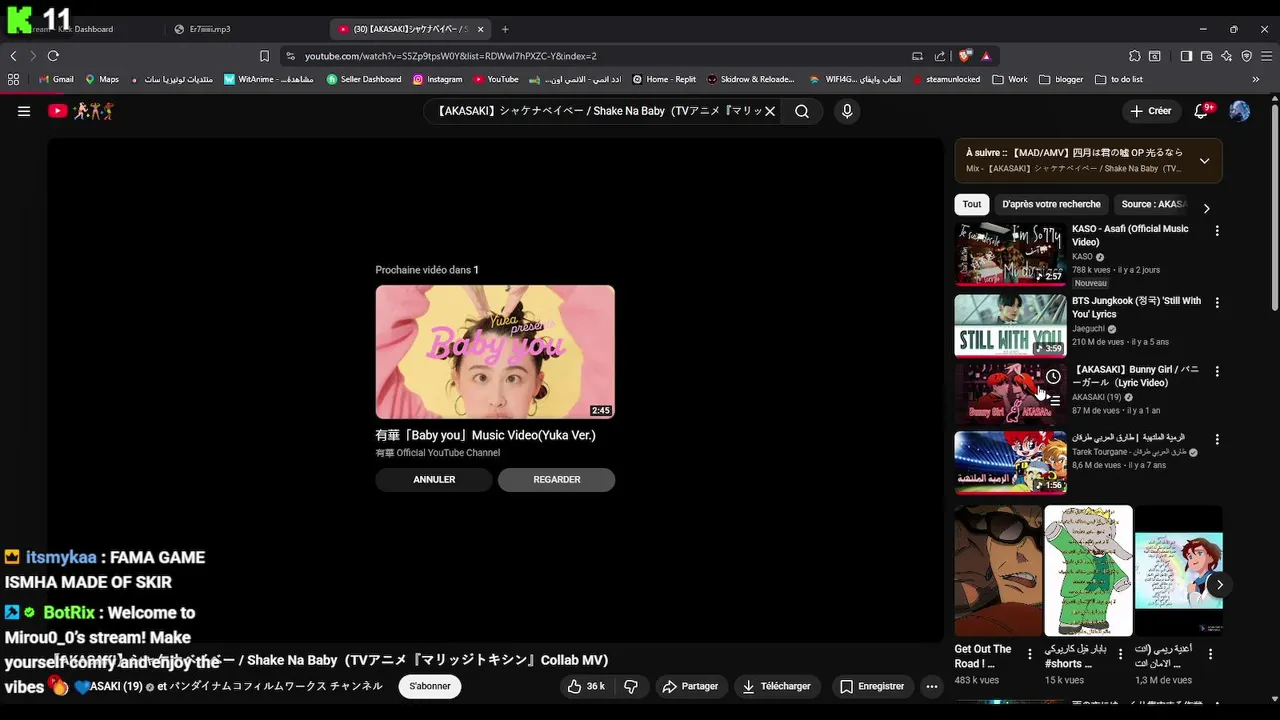
Task: Open the WitAnime bookmark
Action: [268, 79]
